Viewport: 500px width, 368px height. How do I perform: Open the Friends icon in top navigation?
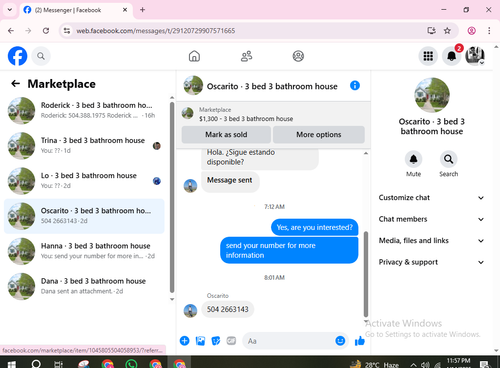[246, 56]
